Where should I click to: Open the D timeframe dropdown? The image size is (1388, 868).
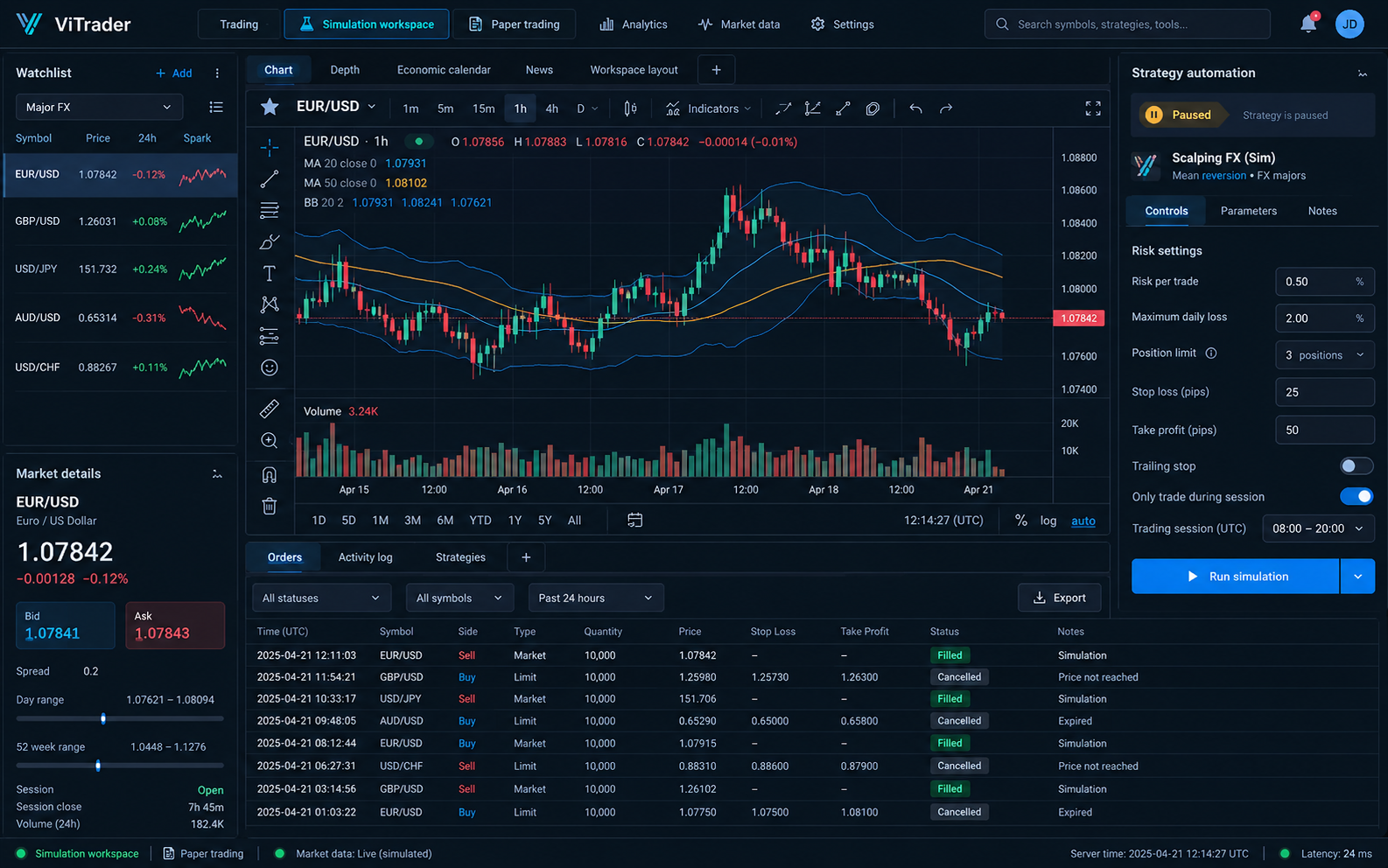[587, 108]
